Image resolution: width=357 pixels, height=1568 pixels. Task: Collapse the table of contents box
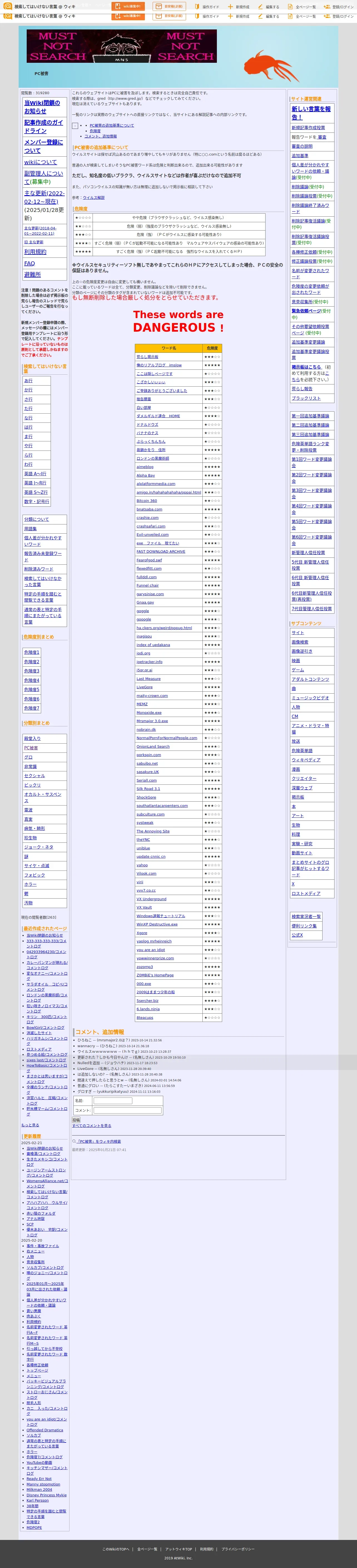click(75, 126)
